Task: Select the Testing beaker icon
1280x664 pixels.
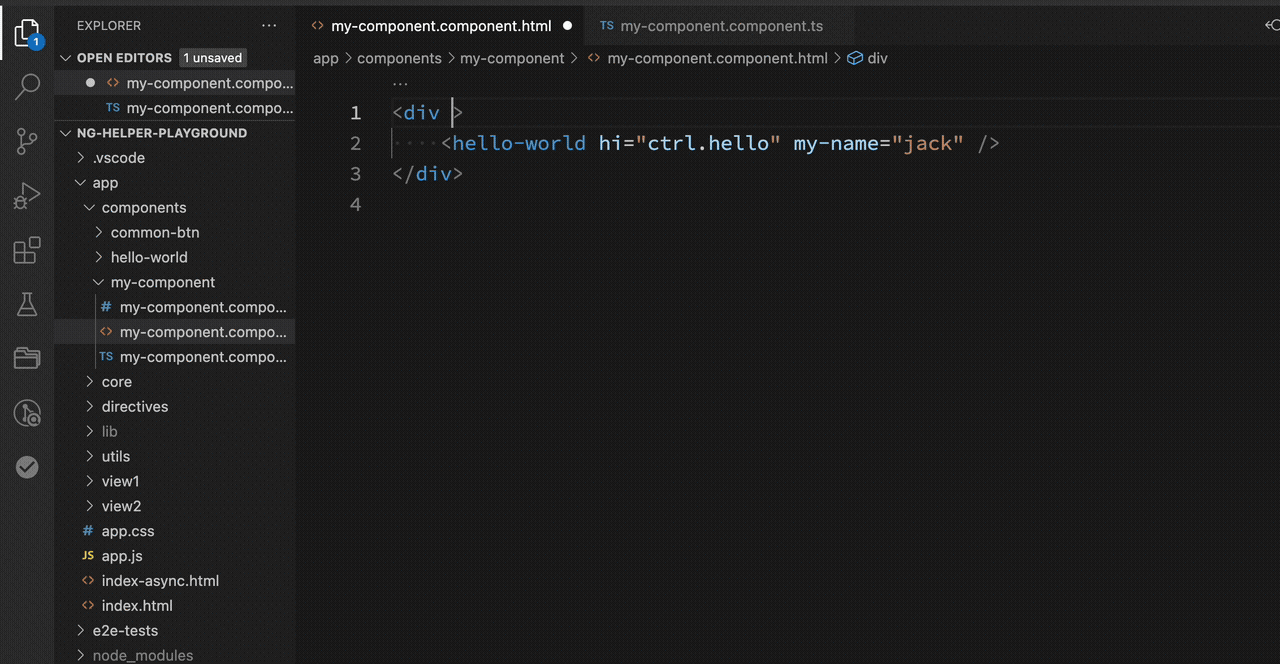Action: pyautogui.click(x=27, y=304)
